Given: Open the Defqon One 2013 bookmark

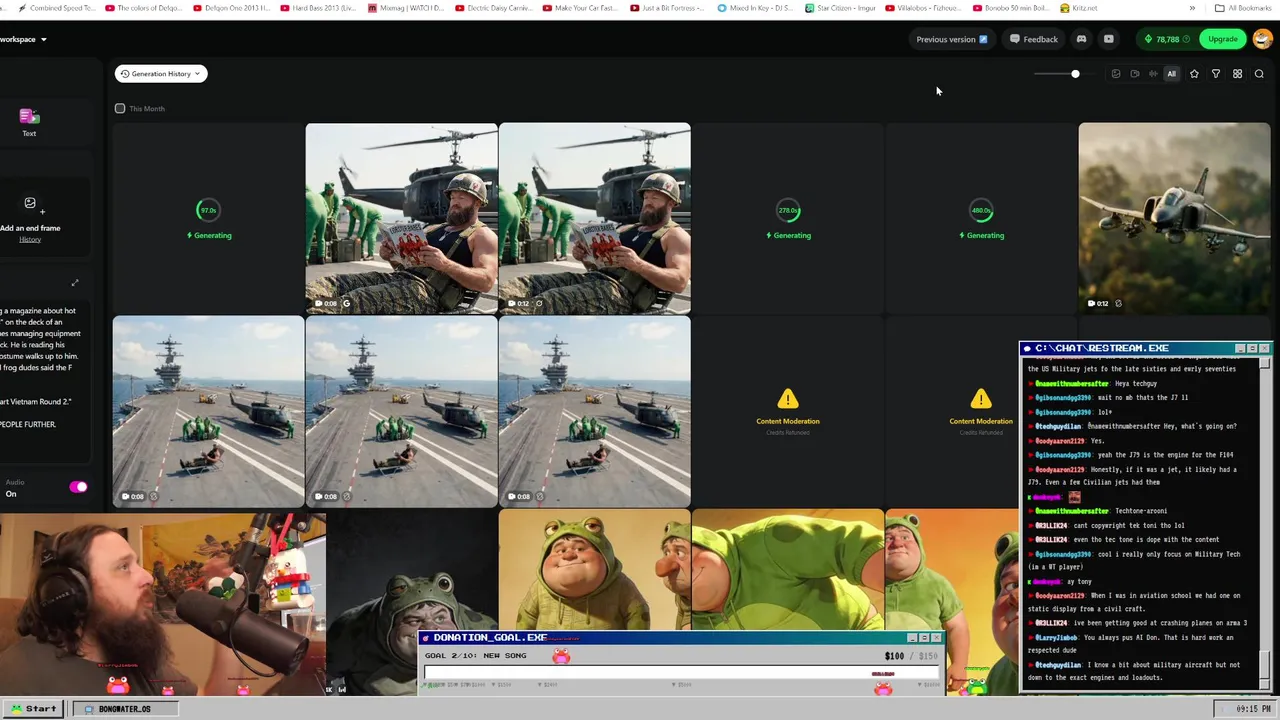Looking at the screenshot, I should tap(231, 8).
